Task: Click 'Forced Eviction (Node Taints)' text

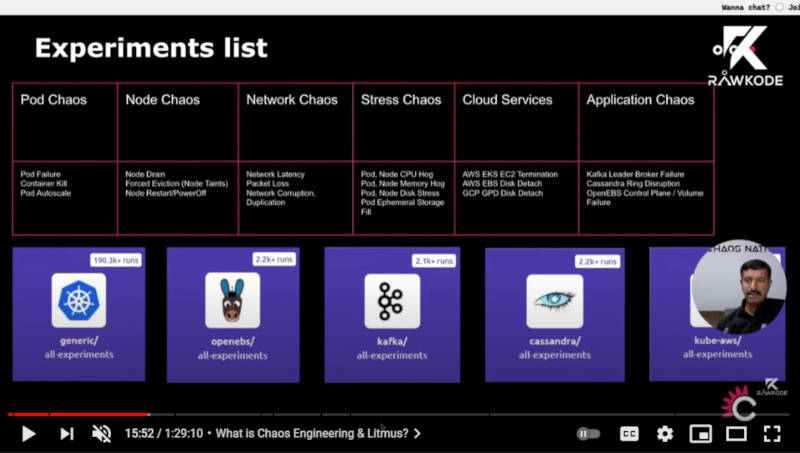Action: pyautogui.click(x=177, y=183)
